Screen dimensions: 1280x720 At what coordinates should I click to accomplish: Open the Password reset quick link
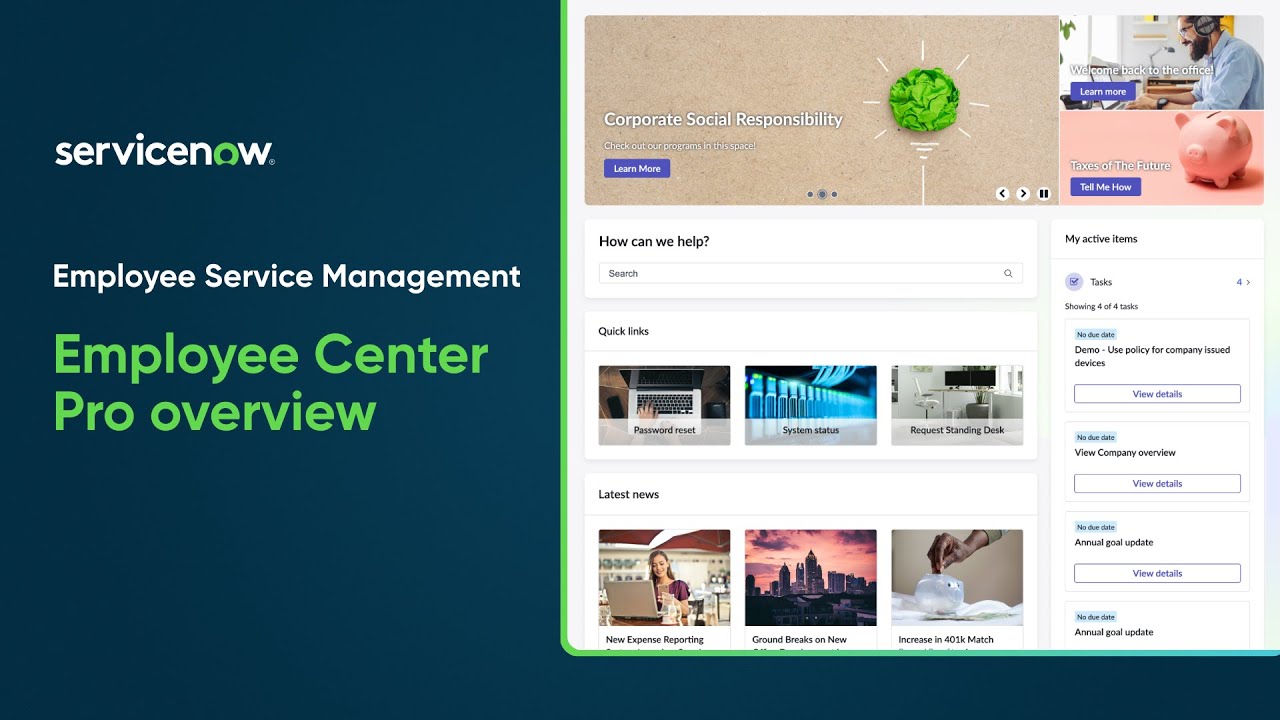pos(664,404)
